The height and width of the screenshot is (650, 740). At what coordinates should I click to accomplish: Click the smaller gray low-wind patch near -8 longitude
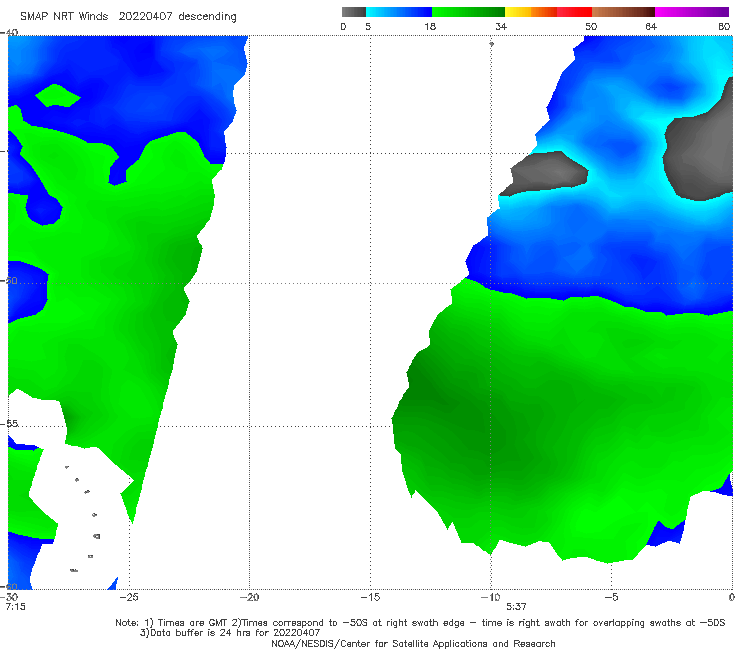point(545,173)
